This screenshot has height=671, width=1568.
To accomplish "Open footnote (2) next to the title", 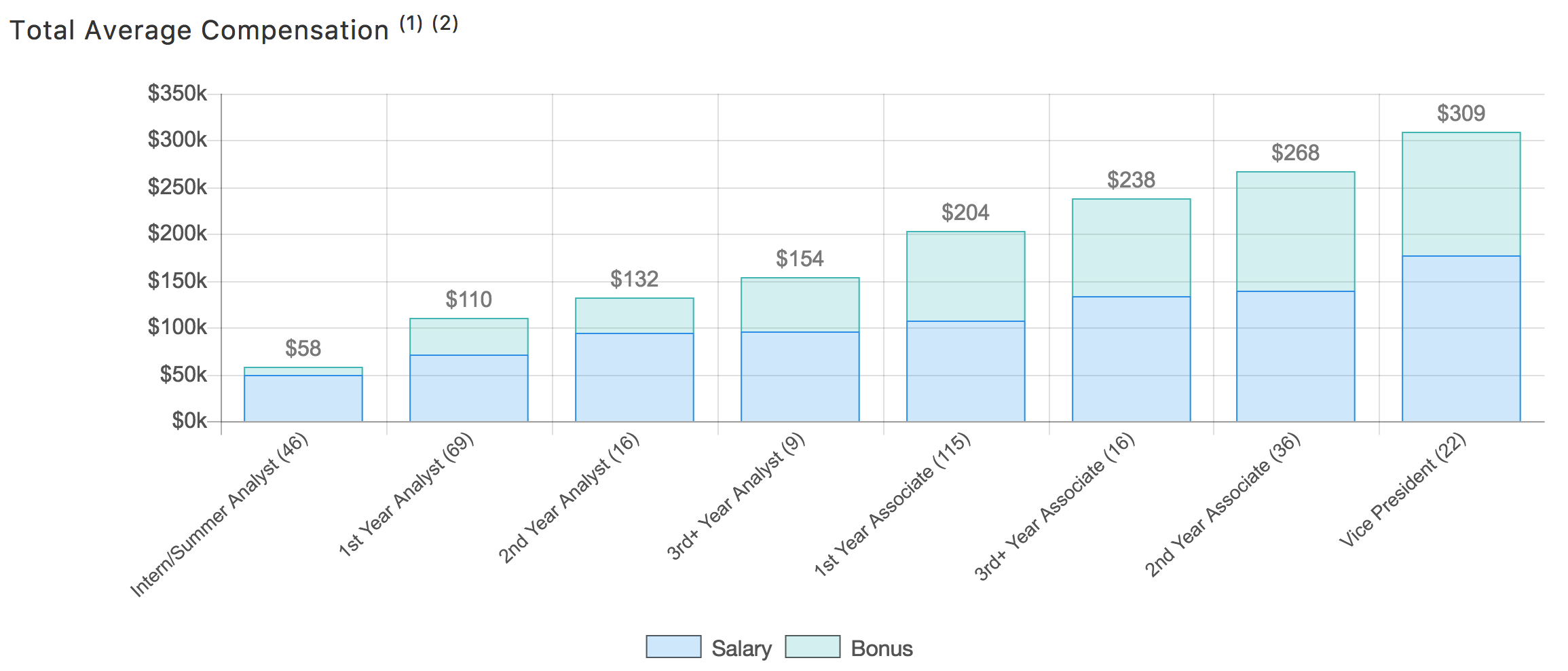I will pos(445,23).
